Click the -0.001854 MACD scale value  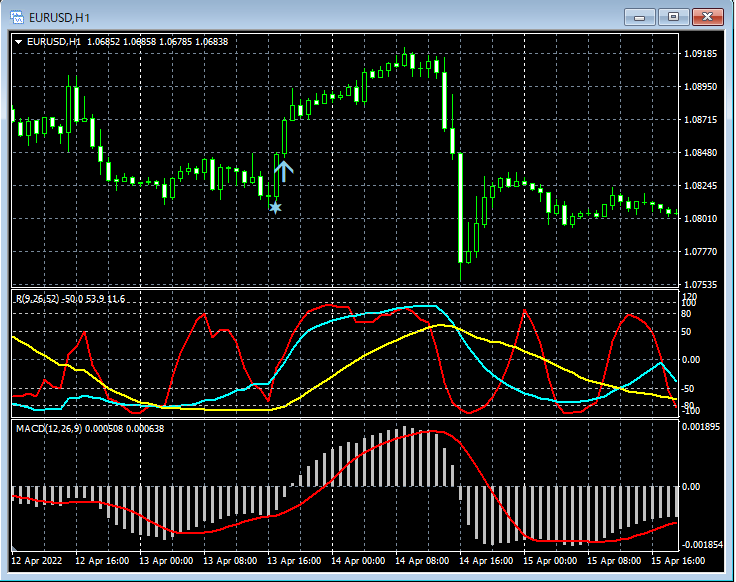(x=702, y=544)
